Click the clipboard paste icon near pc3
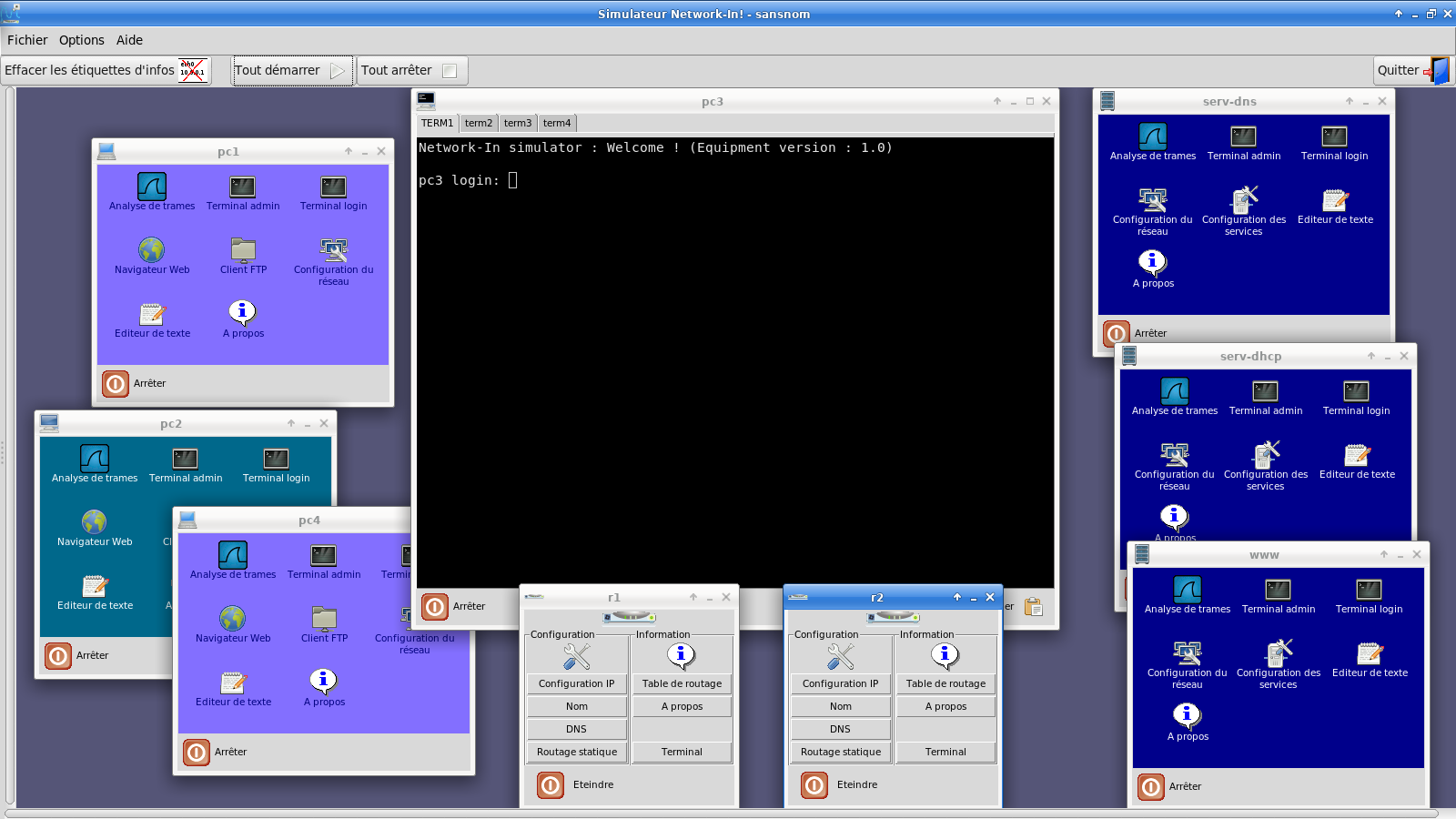This screenshot has height=819, width=1456. pyautogui.click(x=1033, y=606)
